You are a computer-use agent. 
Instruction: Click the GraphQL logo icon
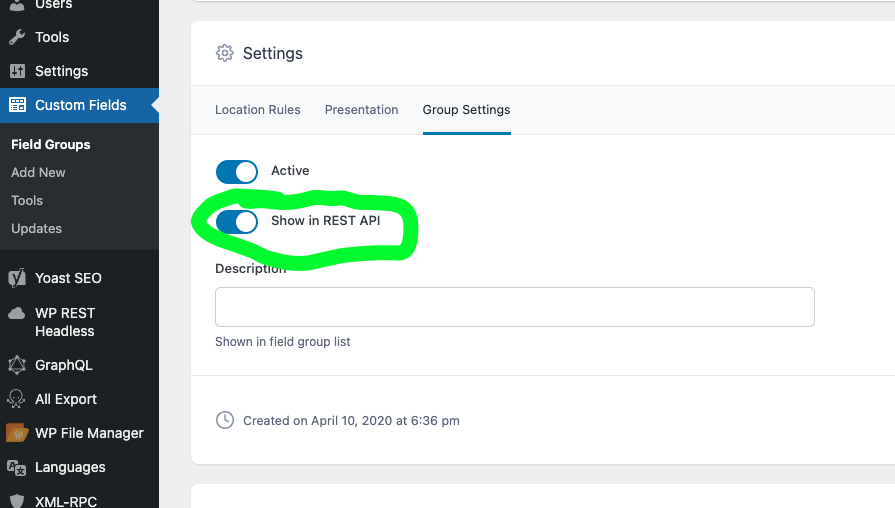click(x=17, y=365)
